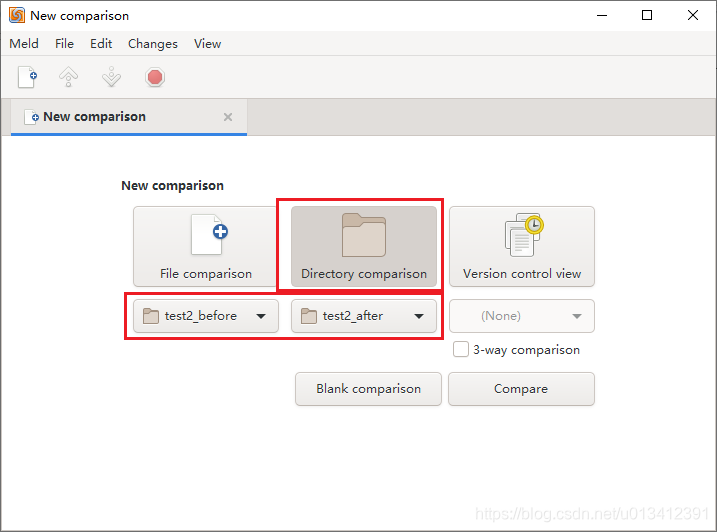
Task: Choose Version control view mode
Action: [522, 247]
